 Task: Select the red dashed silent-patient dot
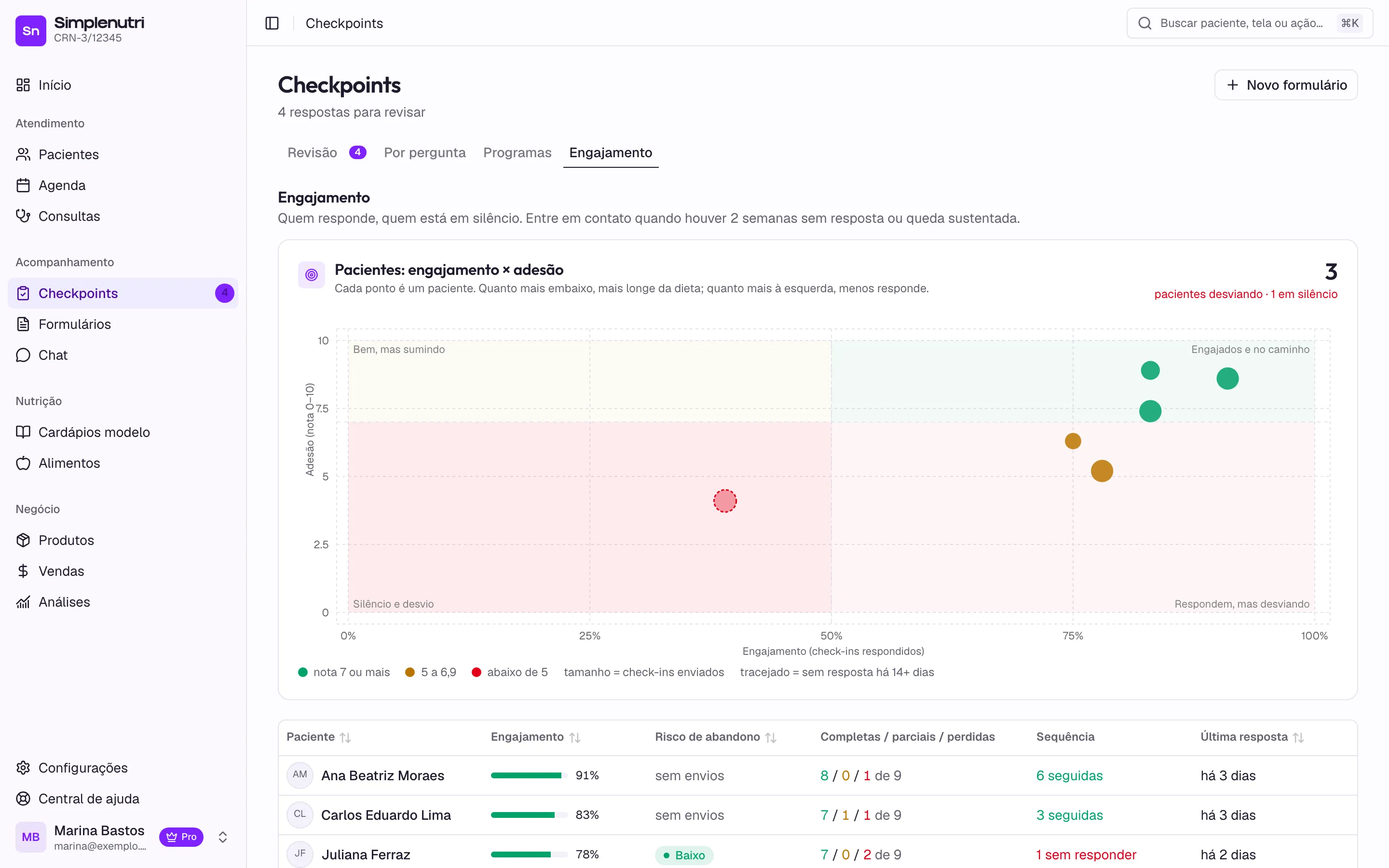tap(725, 501)
